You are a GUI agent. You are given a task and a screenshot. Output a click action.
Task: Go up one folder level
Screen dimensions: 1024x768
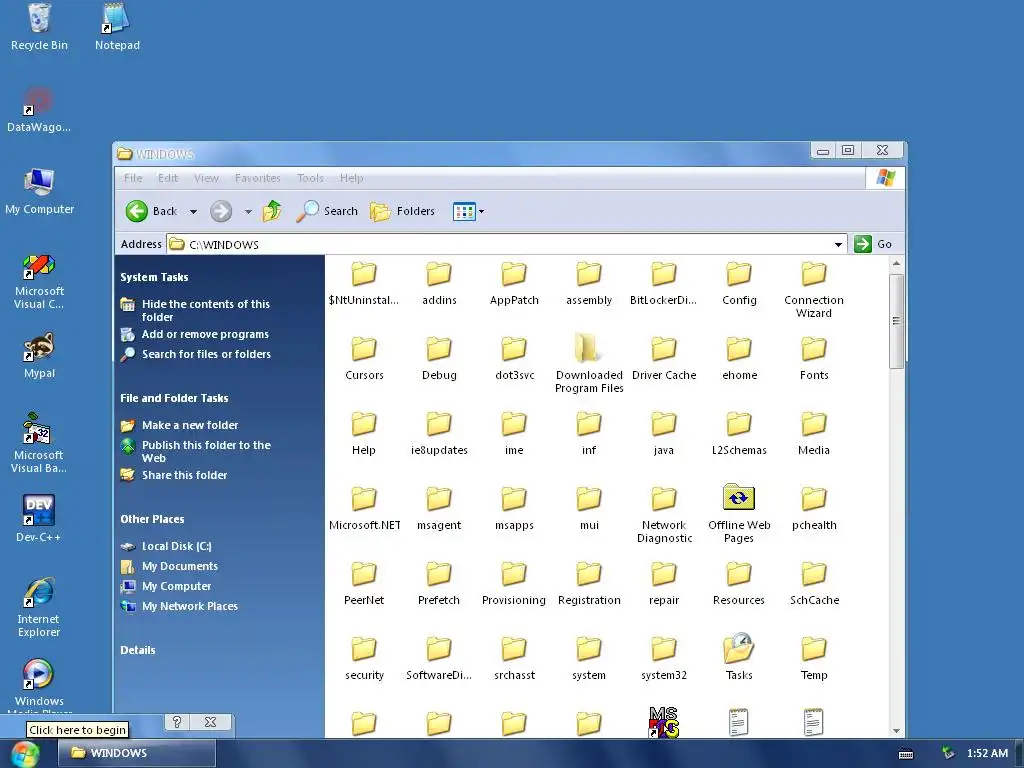coord(272,211)
